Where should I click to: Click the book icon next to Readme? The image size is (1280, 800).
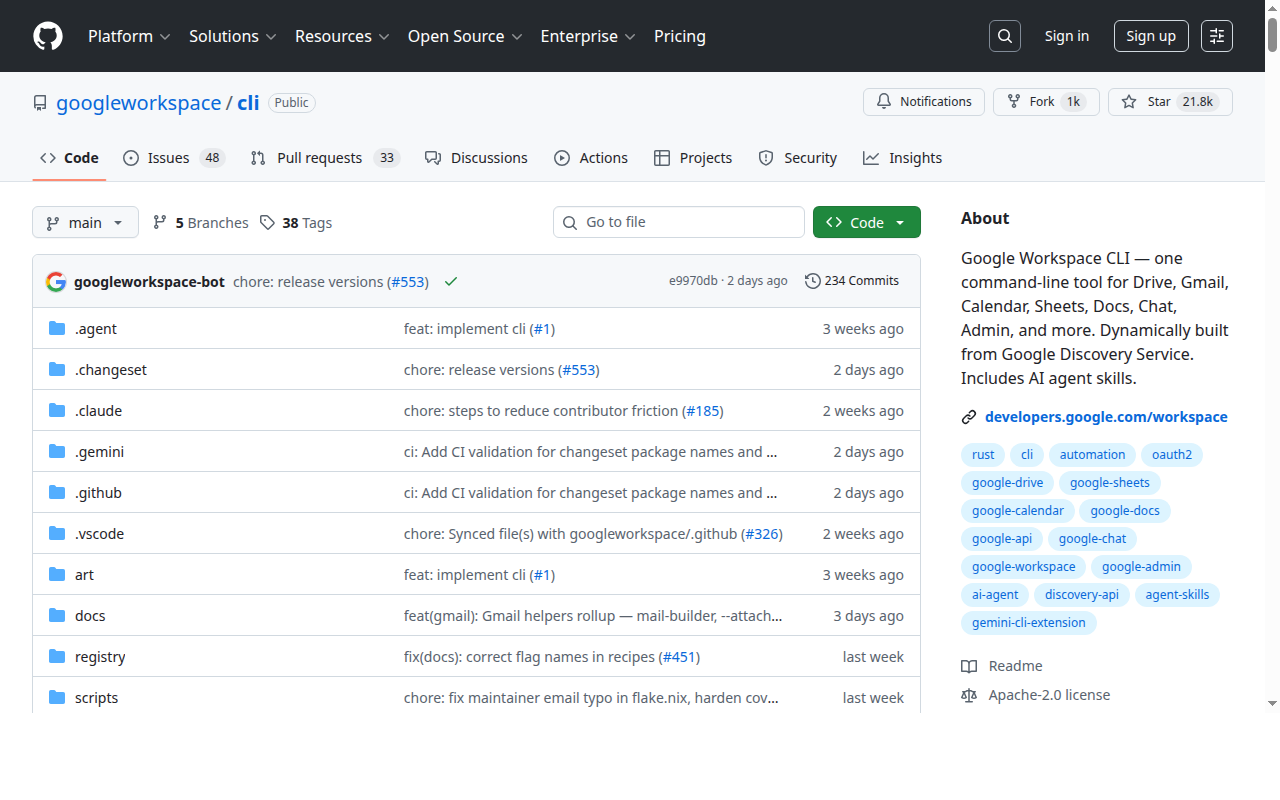pyautogui.click(x=968, y=666)
